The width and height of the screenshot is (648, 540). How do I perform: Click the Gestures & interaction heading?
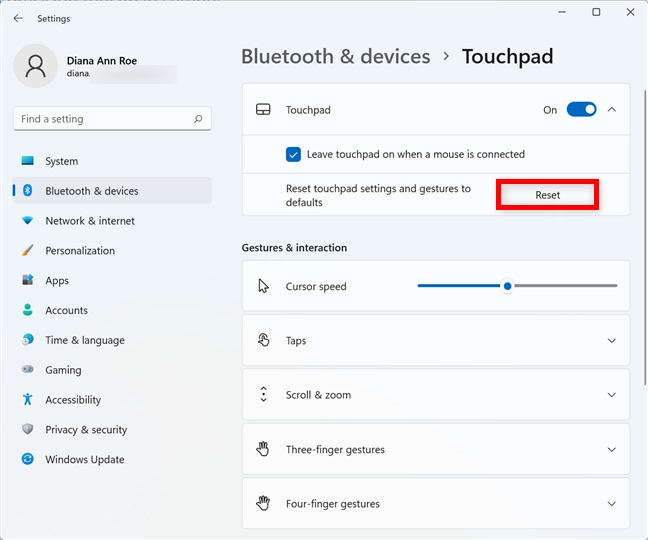click(294, 247)
